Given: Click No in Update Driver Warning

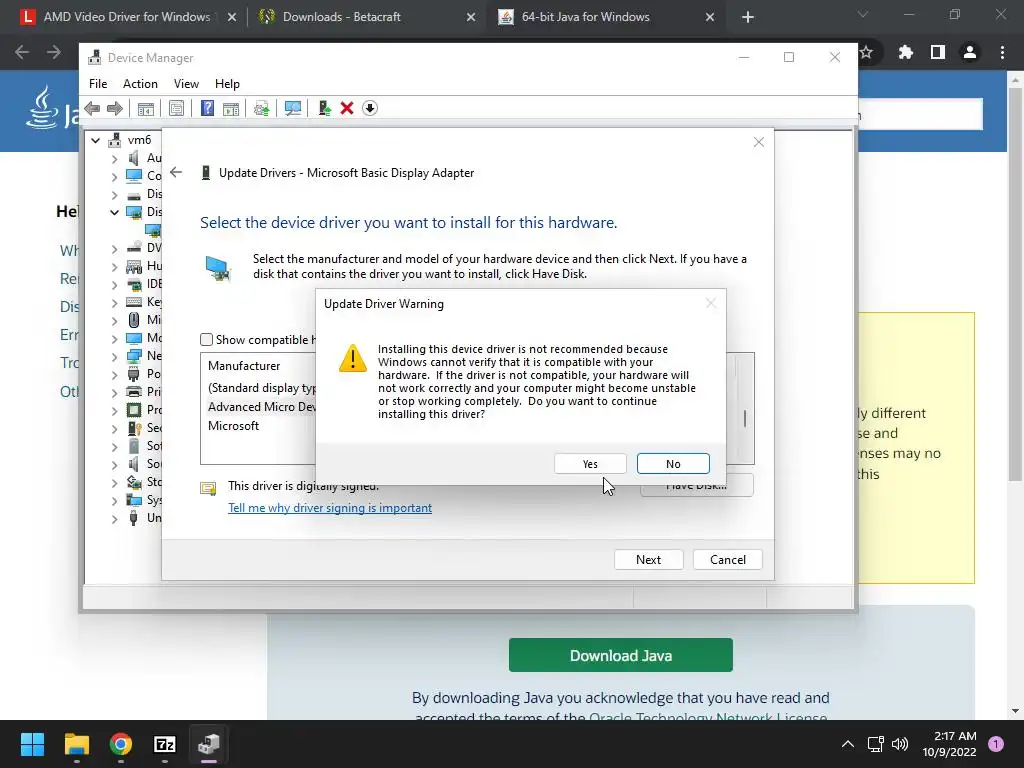Looking at the screenshot, I should point(673,464).
